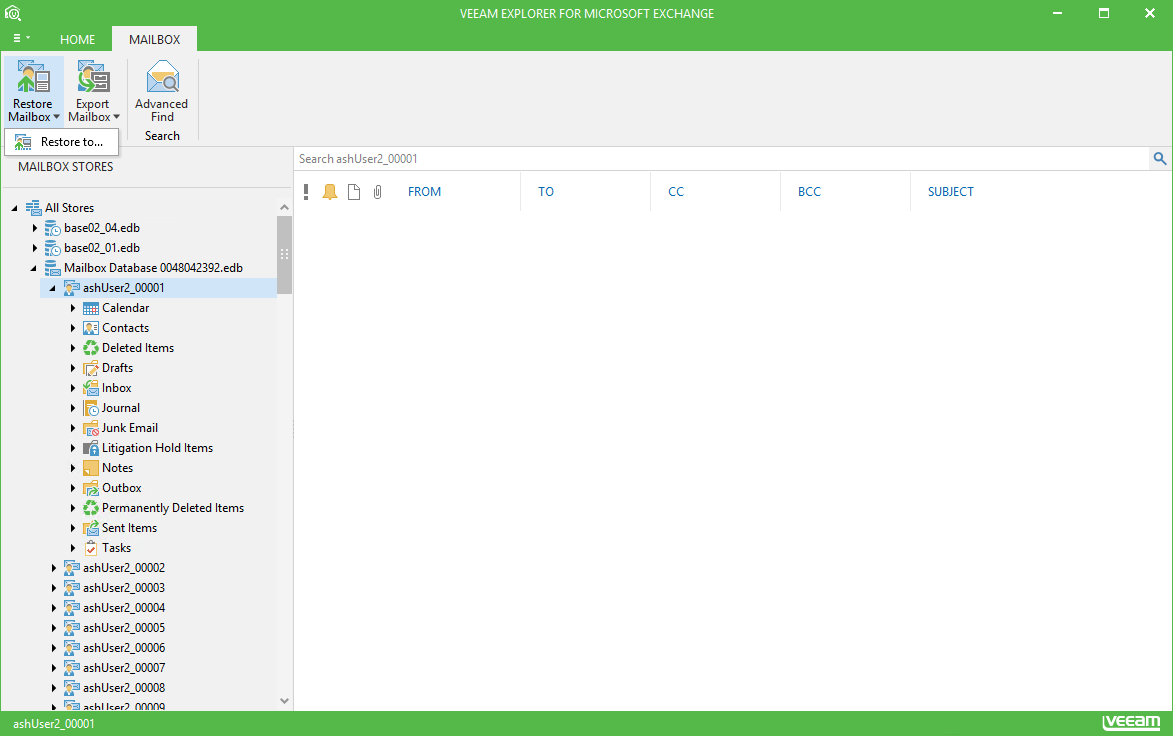Select the MAILBOX ribbon tab
This screenshot has height=736, width=1173.
coord(155,40)
